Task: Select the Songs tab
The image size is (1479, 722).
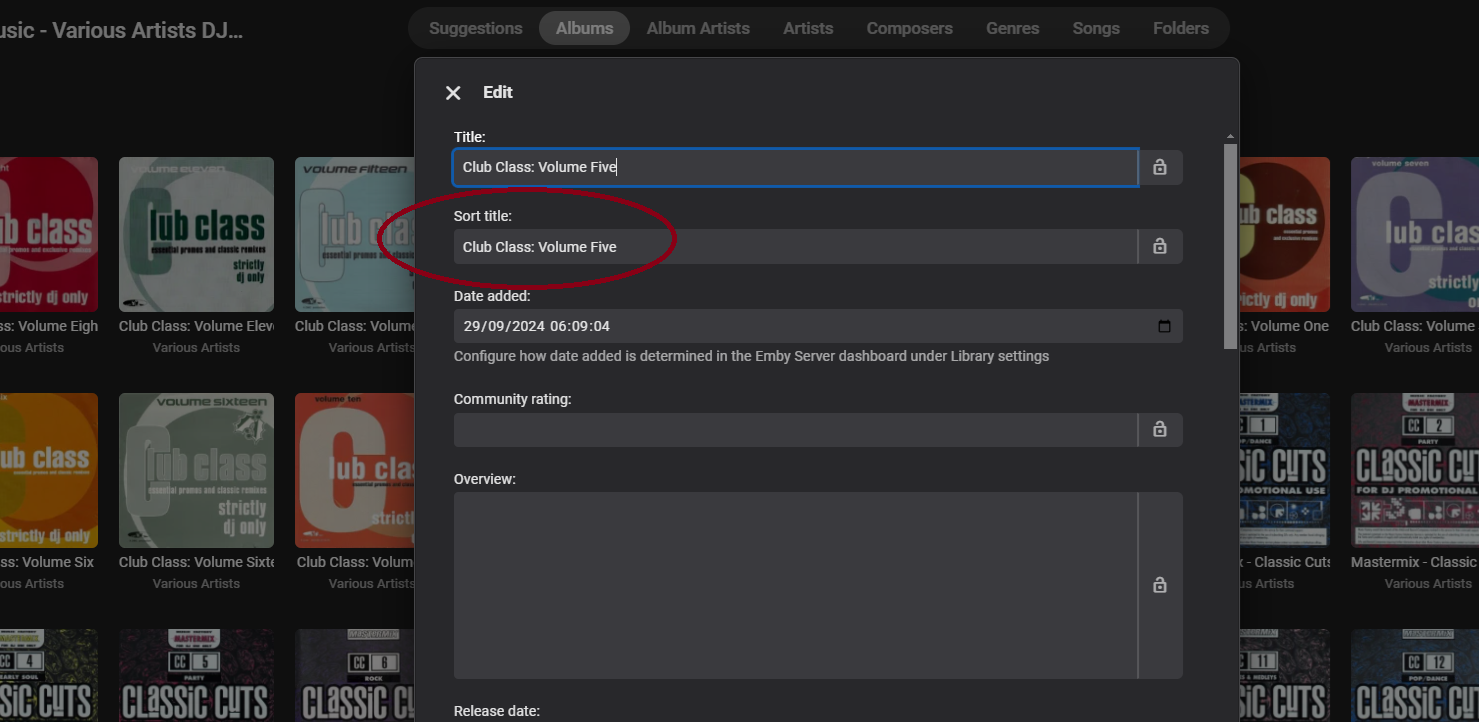Action: [x=1096, y=28]
